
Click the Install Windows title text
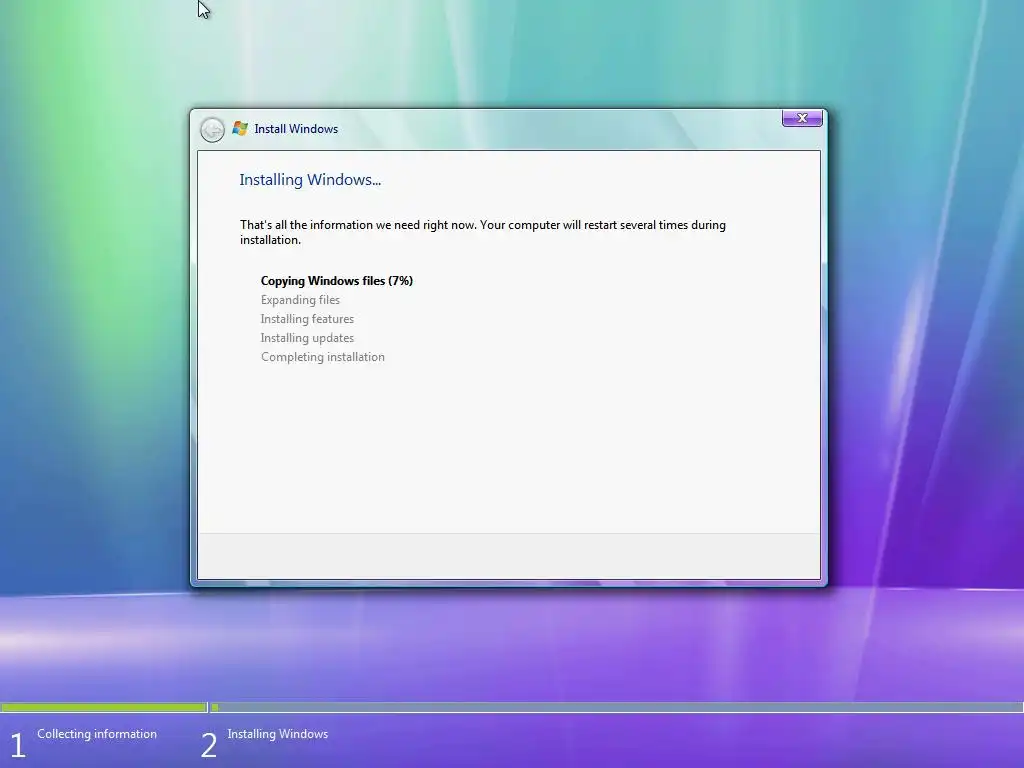296,129
